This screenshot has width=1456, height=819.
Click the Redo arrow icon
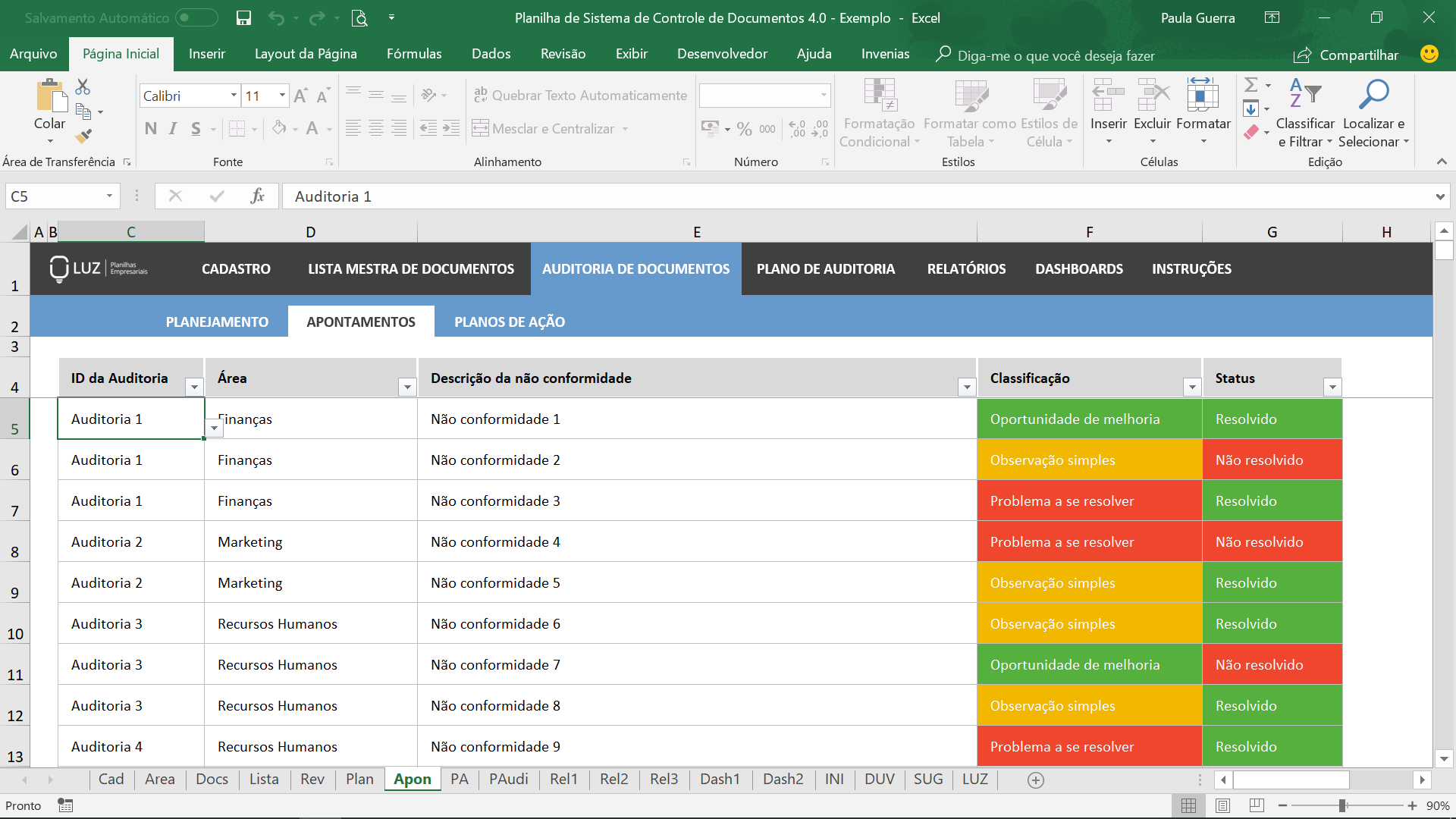click(x=317, y=18)
